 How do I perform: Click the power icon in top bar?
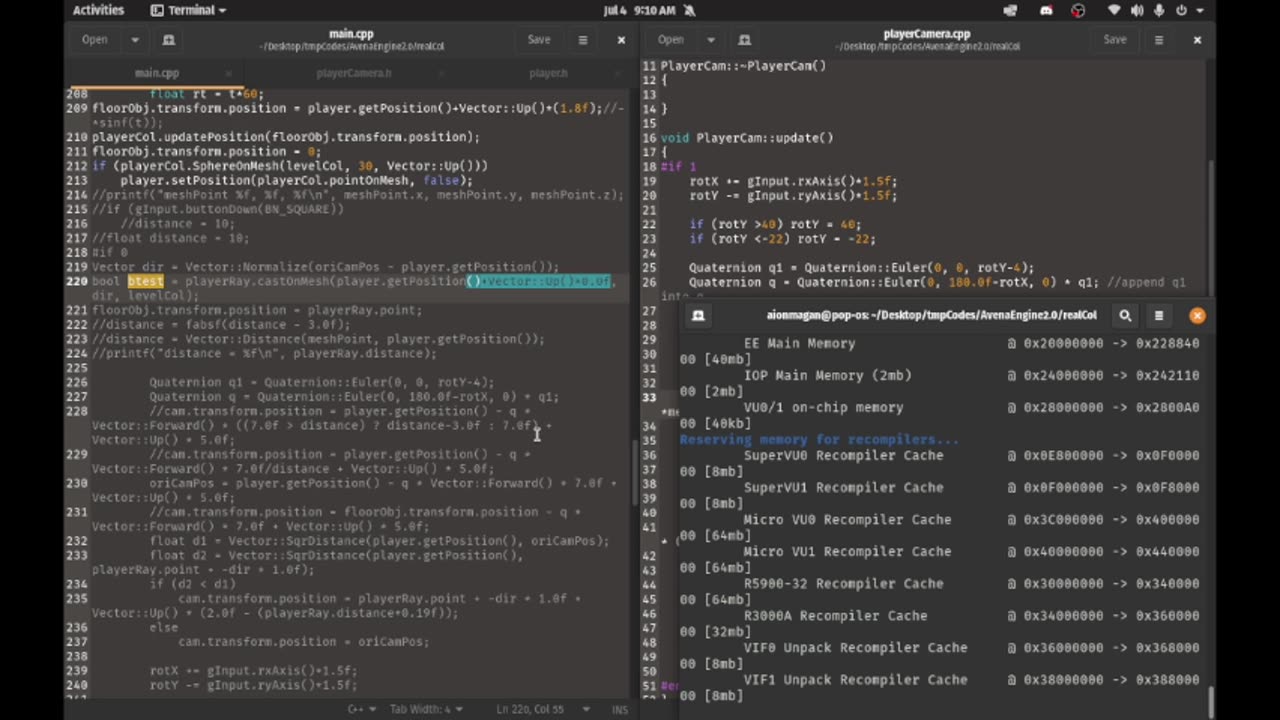pyautogui.click(x=1181, y=10)
